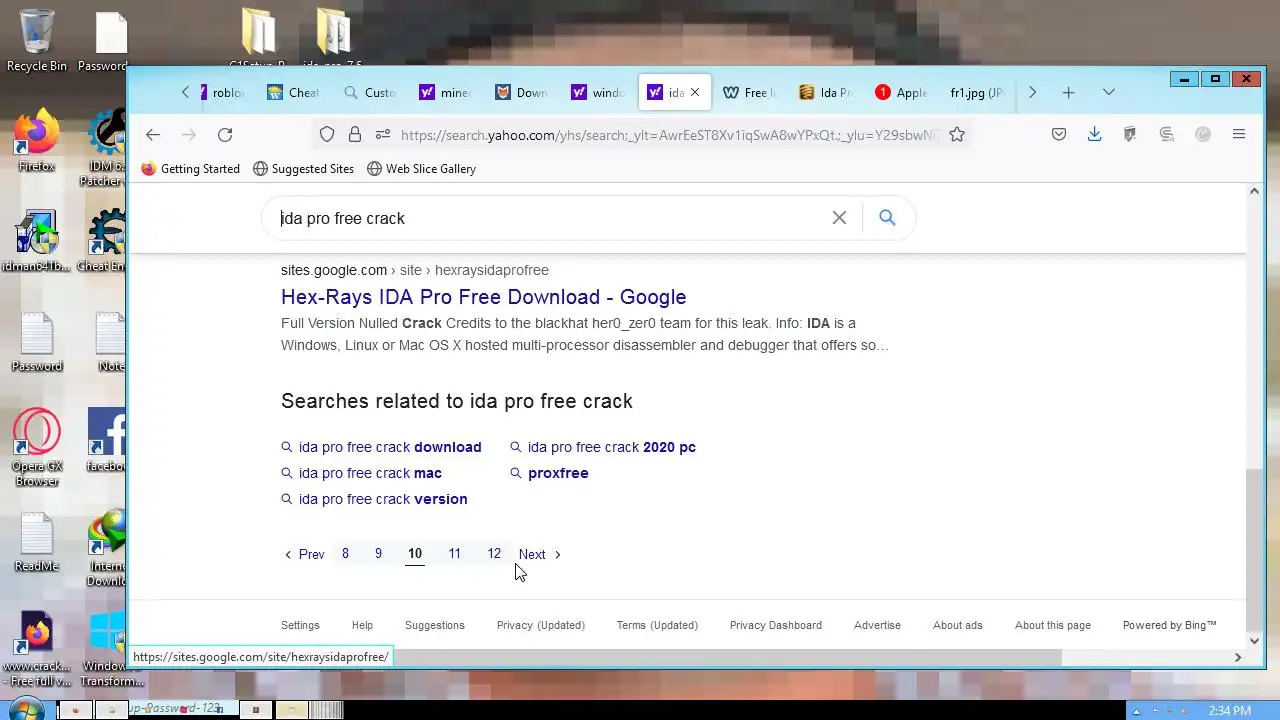This screenshot has width=1280, height=720.
Task: Select Opera GX Browser desktop icon
Action: tap(37, 448)
